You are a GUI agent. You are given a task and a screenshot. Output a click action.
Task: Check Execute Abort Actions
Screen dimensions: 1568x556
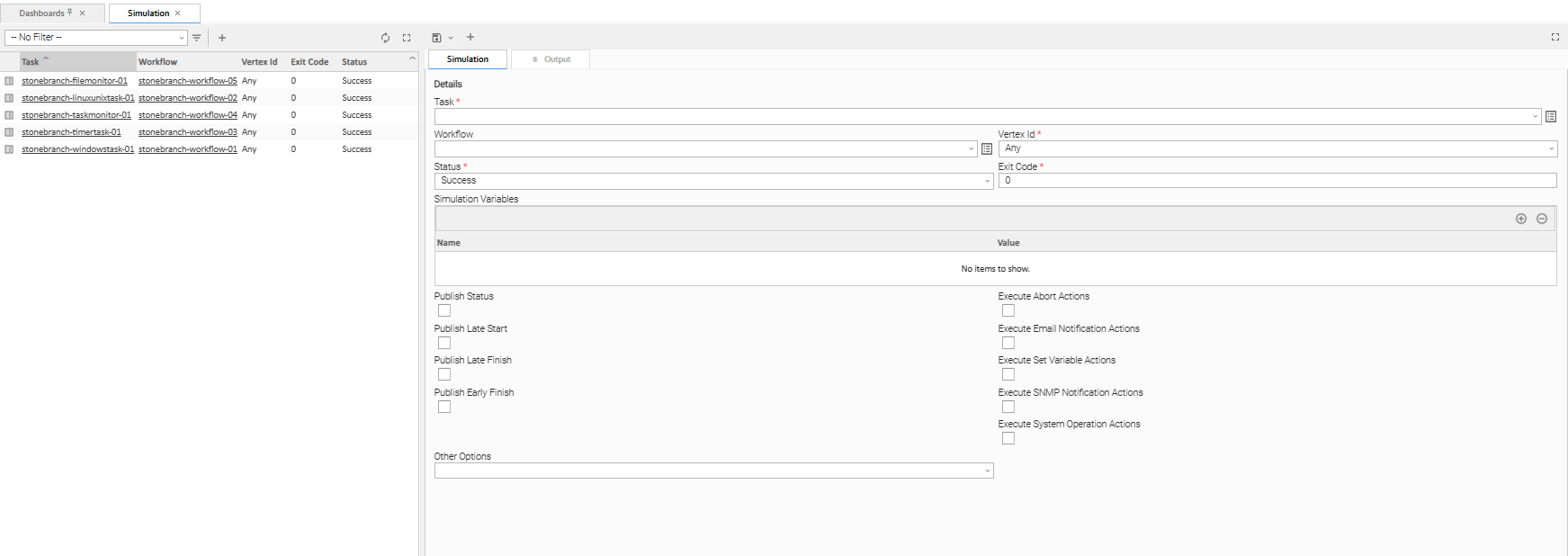tap(1008, 310)
